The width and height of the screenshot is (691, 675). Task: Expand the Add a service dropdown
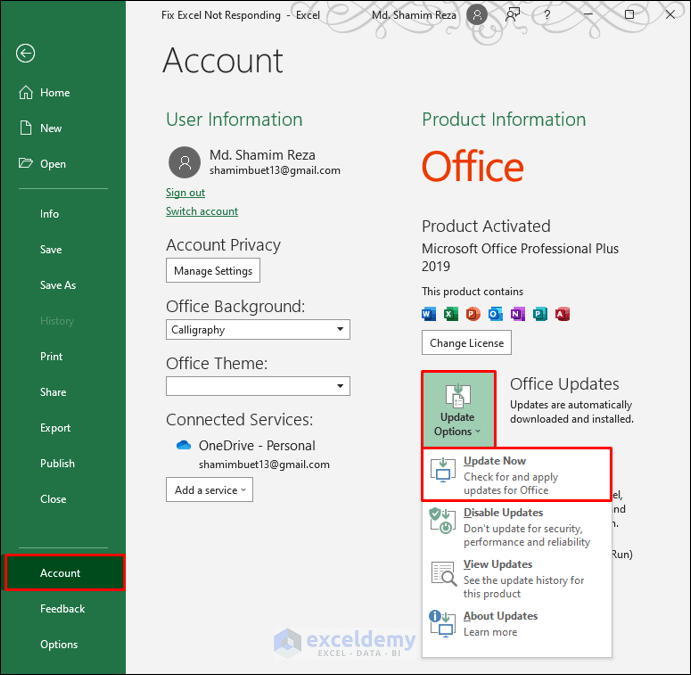pos(209,490)
